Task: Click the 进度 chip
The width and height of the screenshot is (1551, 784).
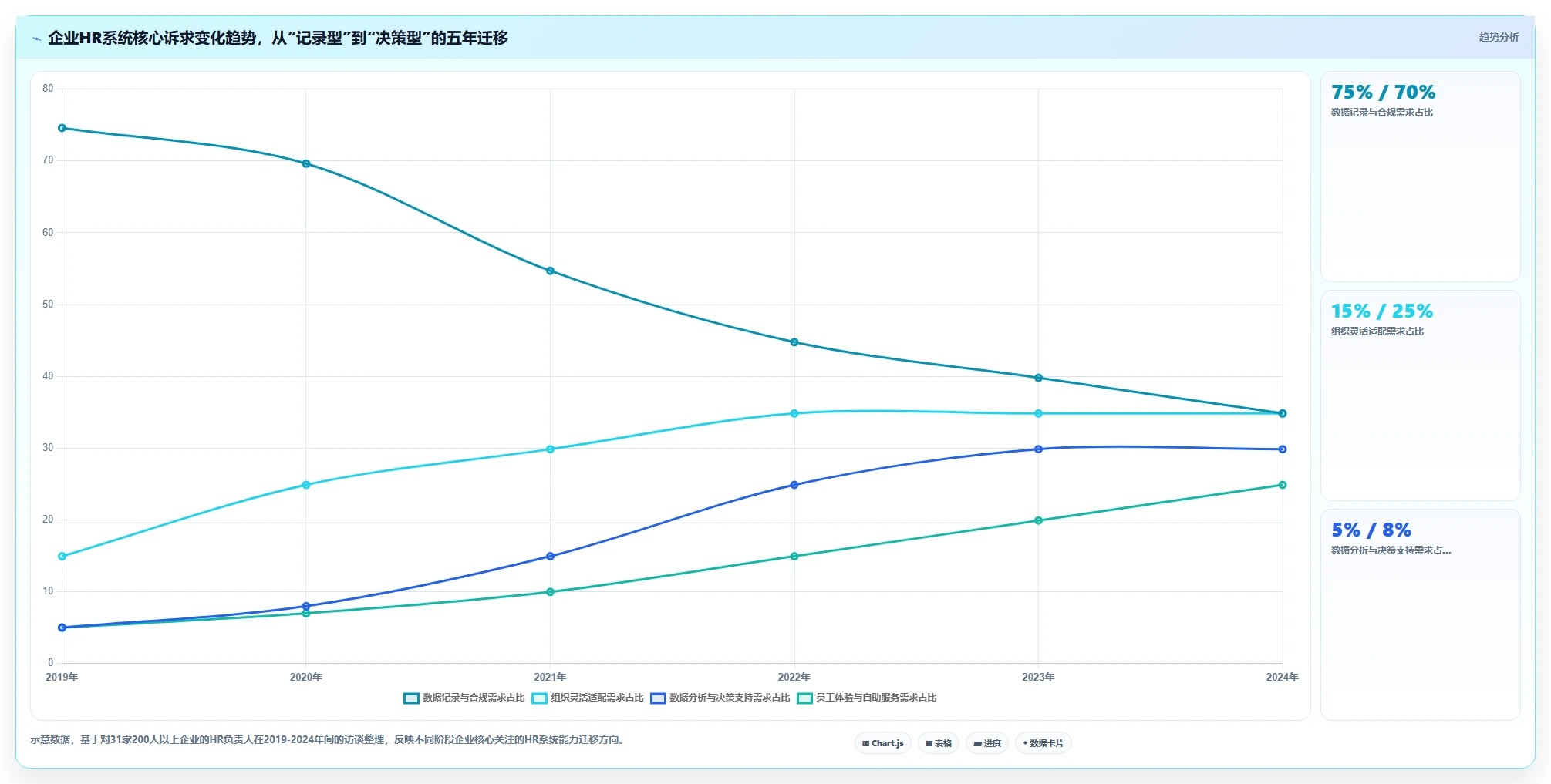Action: (987, 743)
